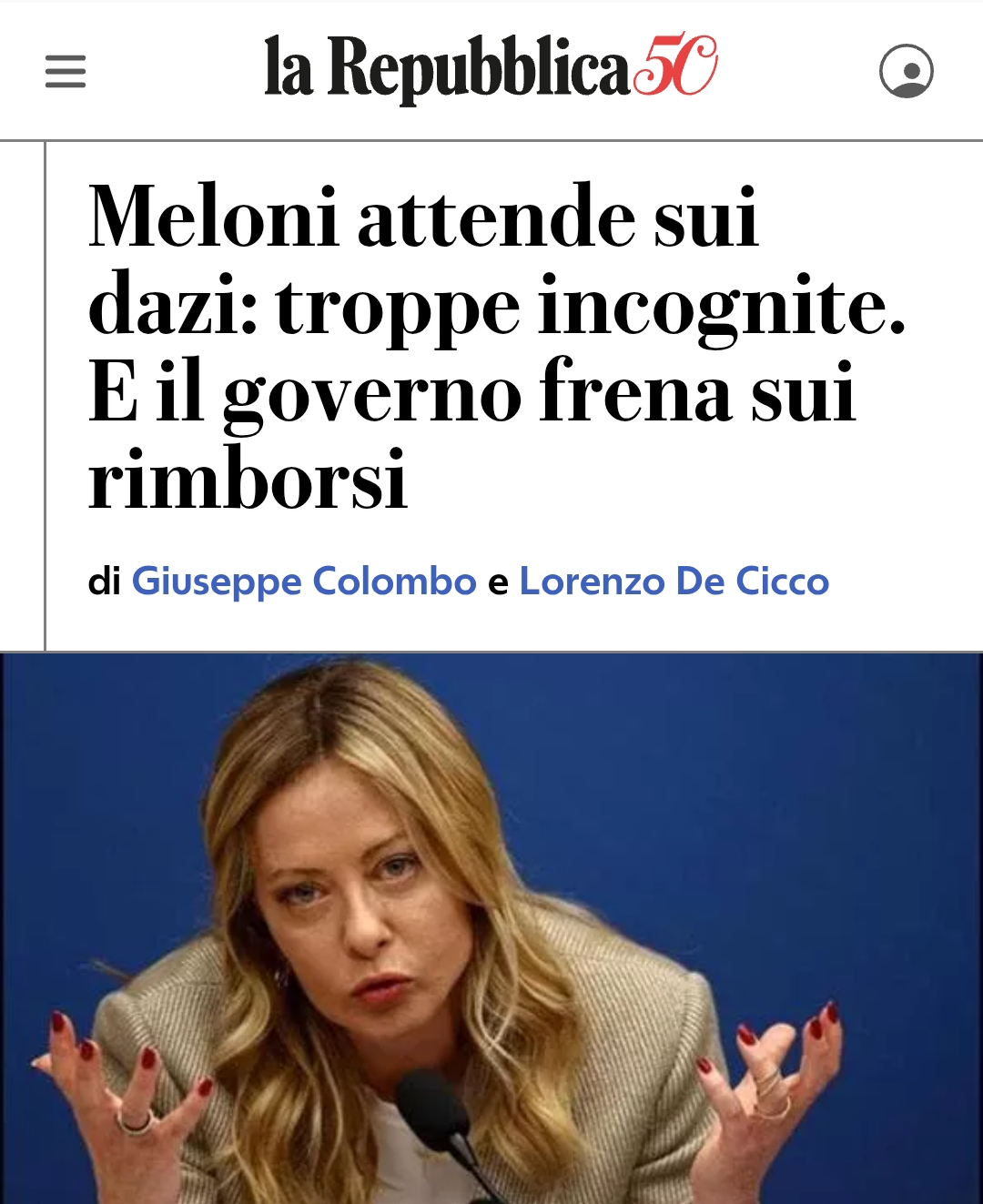Tap the red 50 anniversary emblem
Image resolution: width=983 pixels, height=1204 pixels.
click(x=675, y=65)
